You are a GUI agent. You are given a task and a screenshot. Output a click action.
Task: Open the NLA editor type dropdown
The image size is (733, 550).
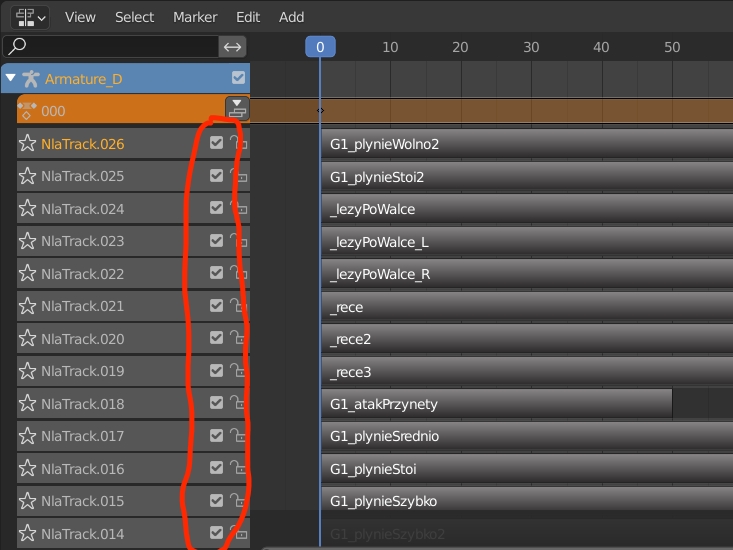(30, 17)
